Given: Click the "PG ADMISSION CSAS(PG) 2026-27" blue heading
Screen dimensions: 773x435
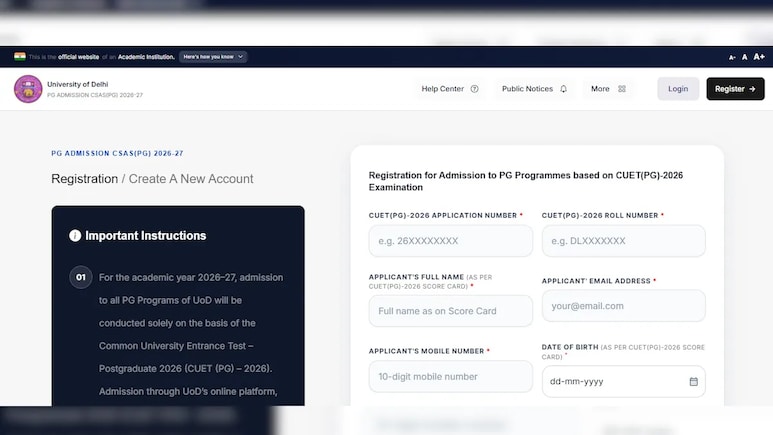Looking at the screenshot, I should tap(117, 153).
